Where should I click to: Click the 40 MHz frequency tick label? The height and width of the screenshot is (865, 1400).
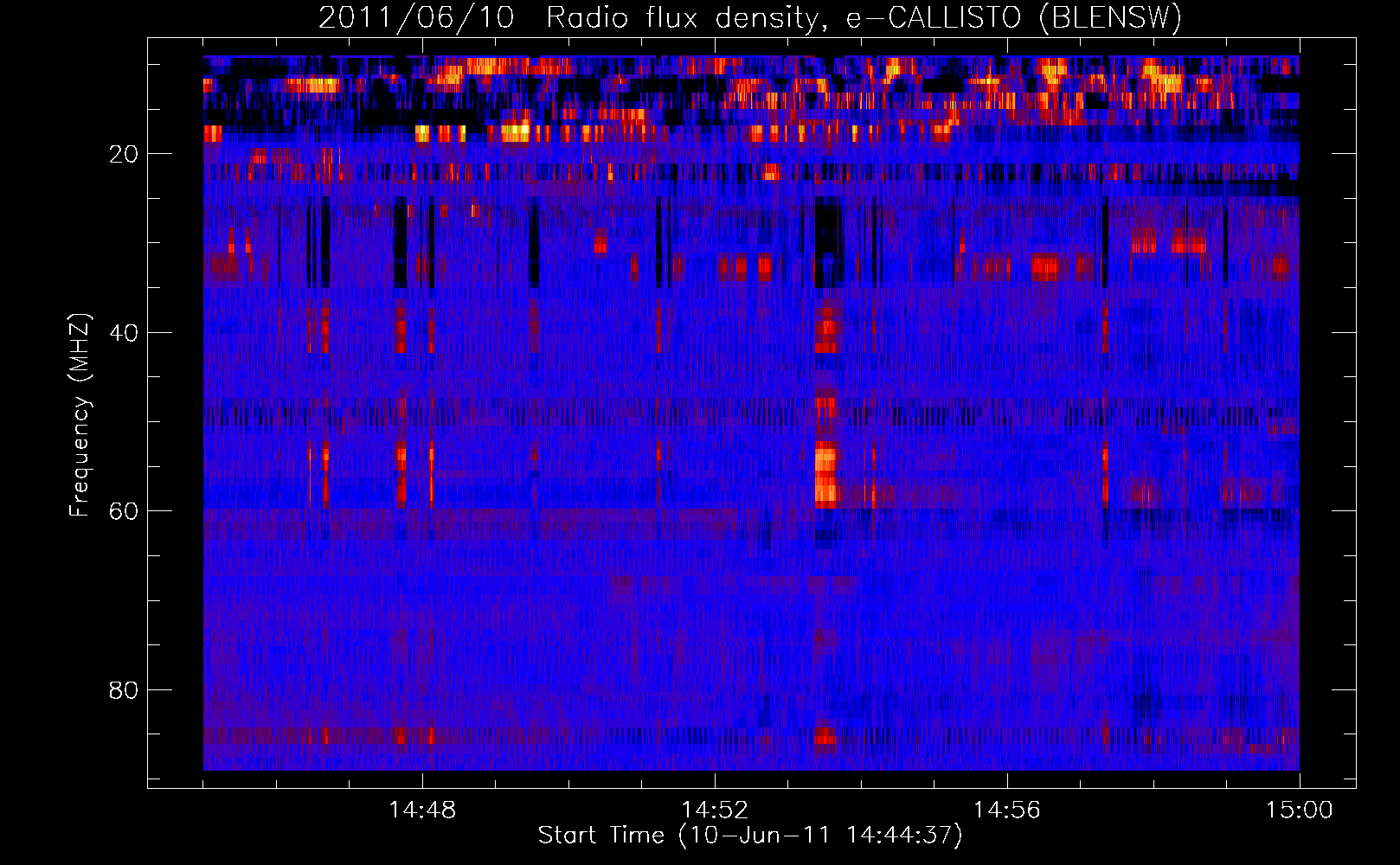click(124, 333)
